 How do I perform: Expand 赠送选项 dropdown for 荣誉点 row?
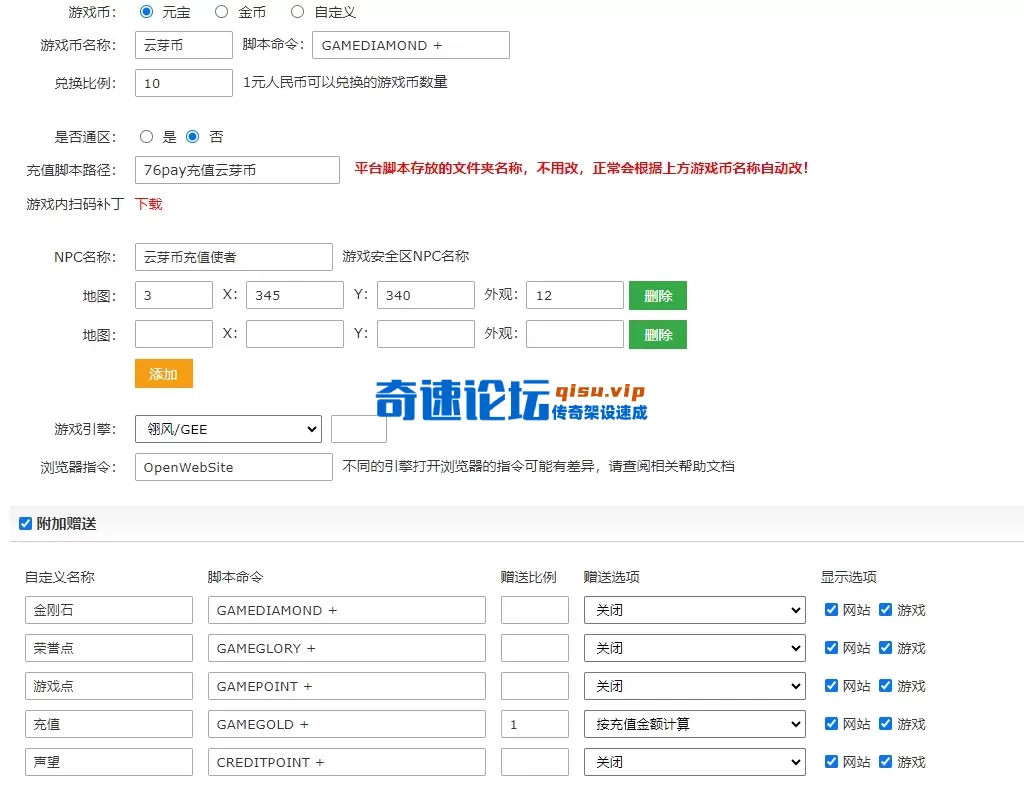coord(694,648)
